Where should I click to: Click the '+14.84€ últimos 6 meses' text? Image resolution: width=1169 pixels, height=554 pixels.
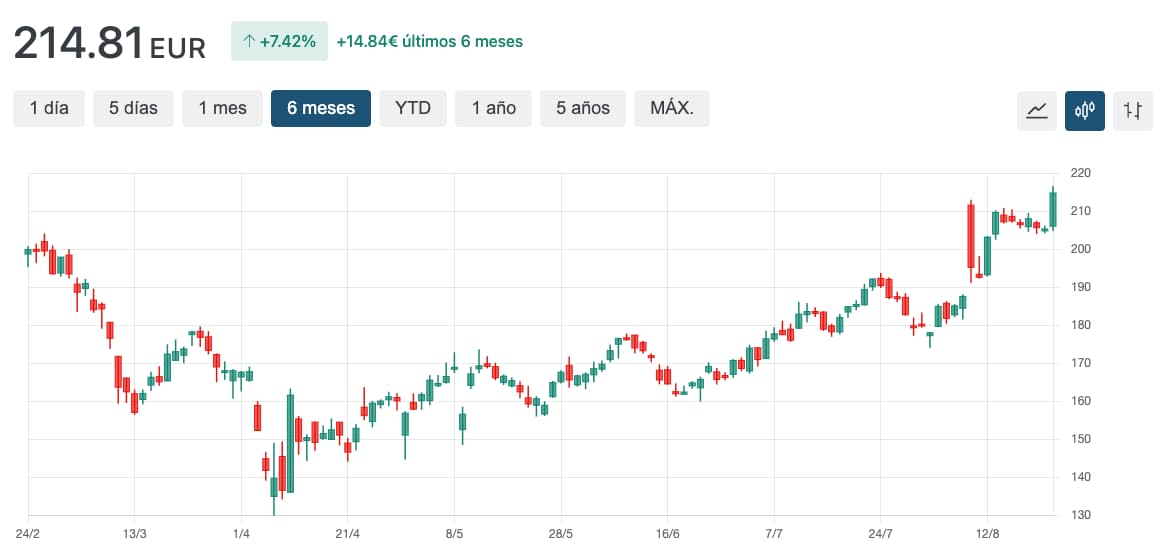(429, 42)
